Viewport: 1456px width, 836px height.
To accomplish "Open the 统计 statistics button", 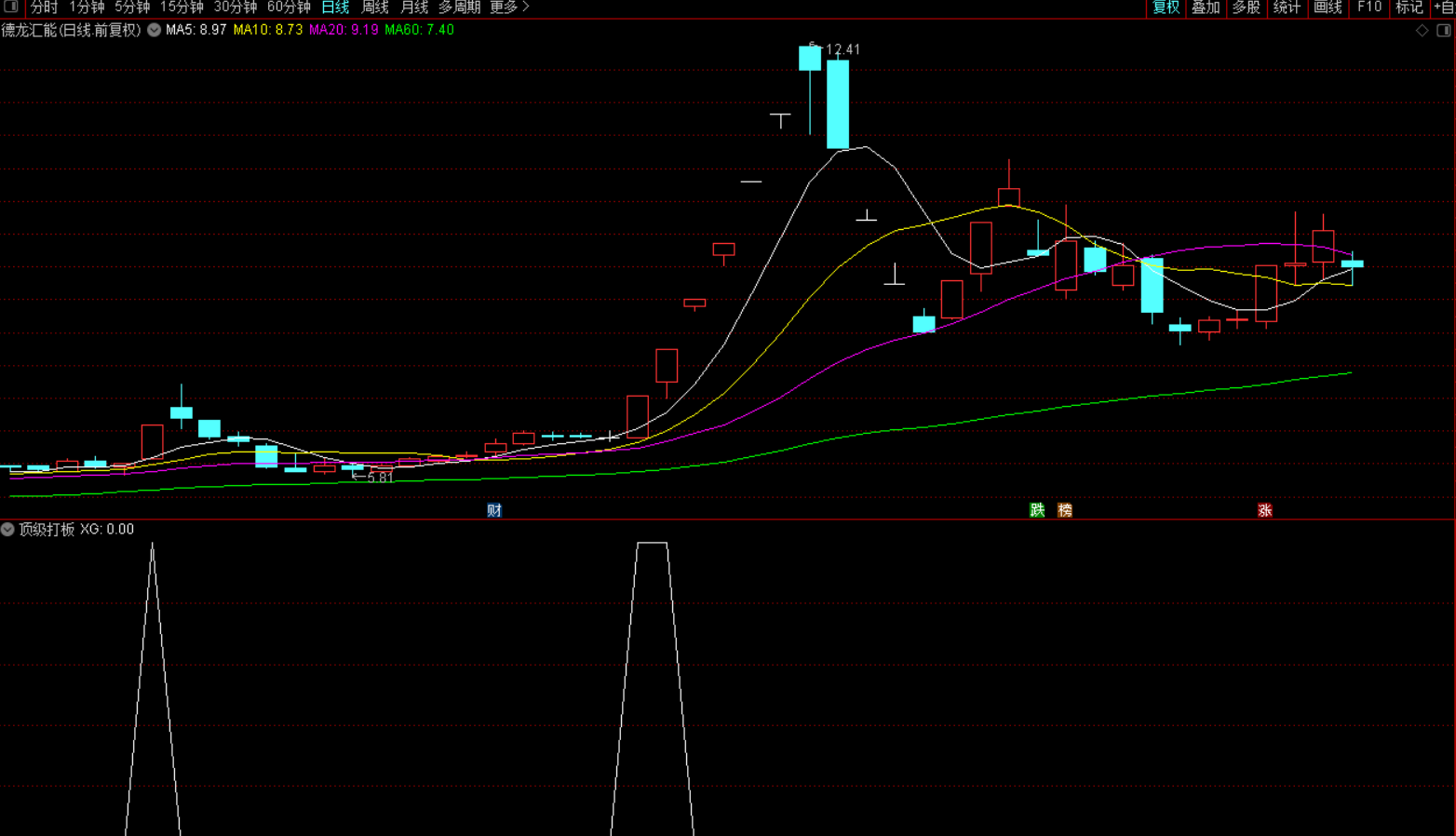I will point(1287,7).
